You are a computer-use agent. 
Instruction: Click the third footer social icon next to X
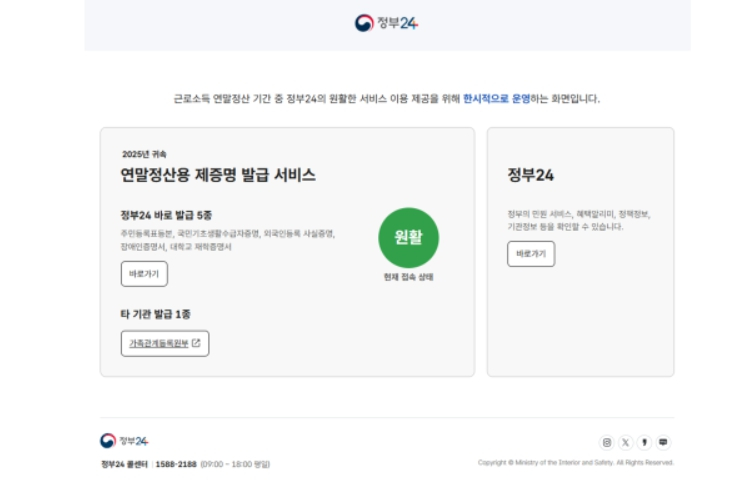point(645,442)
